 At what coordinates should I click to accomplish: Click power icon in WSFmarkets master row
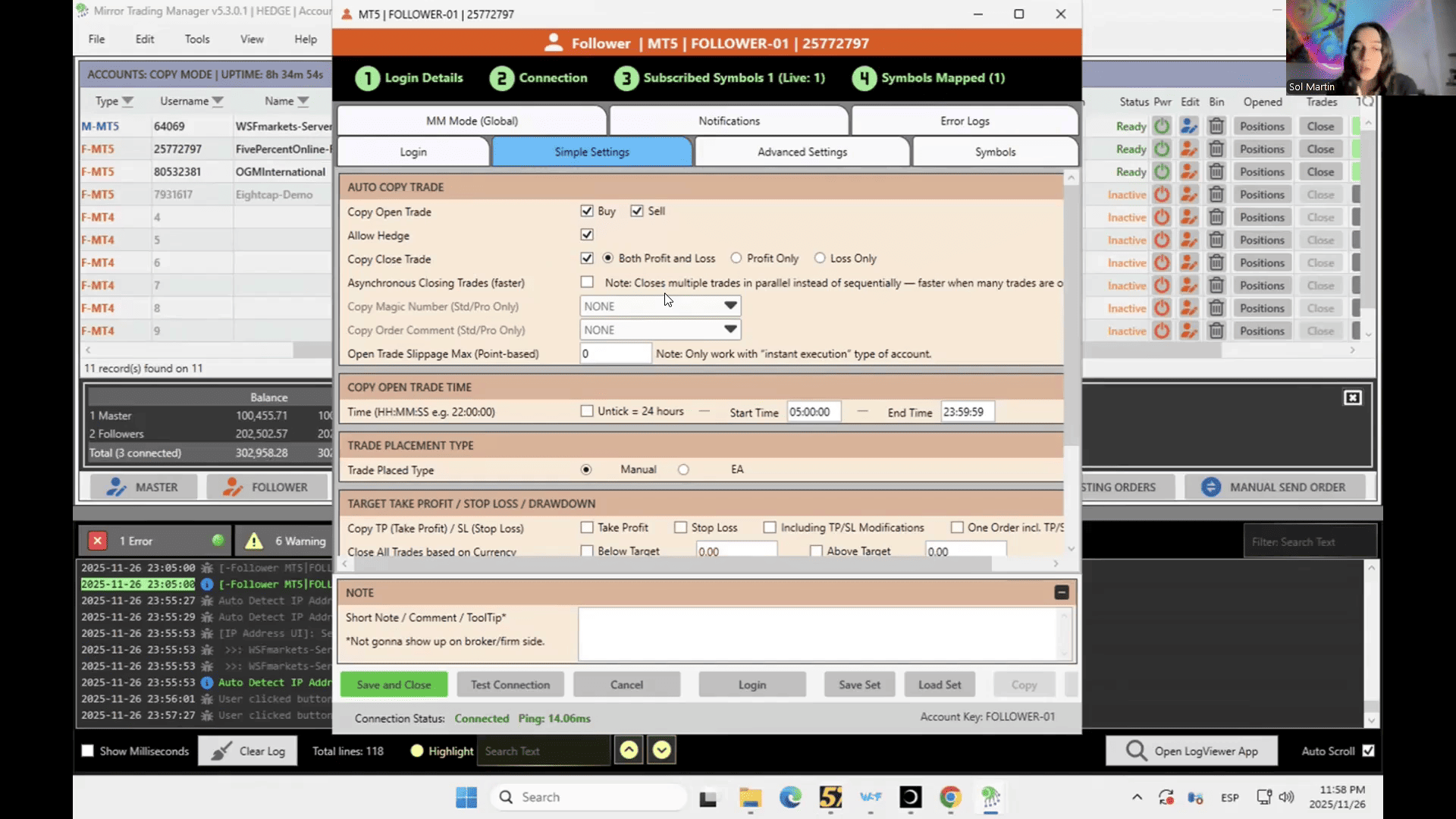coord(1161,127)
